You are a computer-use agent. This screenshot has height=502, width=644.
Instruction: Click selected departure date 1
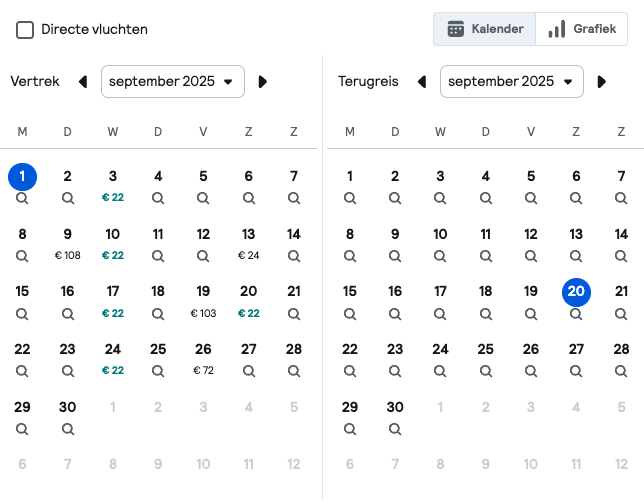click(23, 177)
